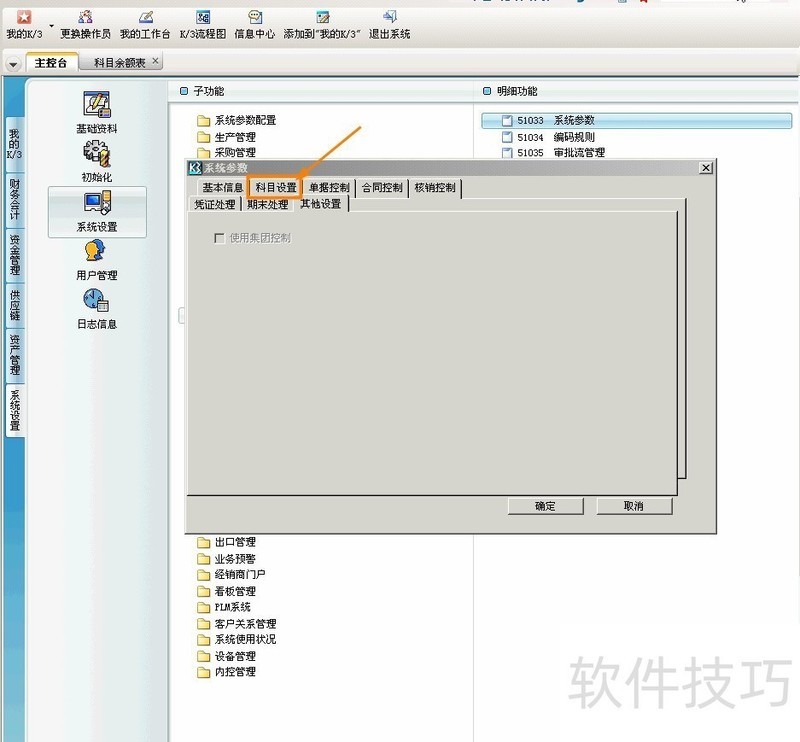Screen dimensions: 800x742
Task: Switch to the 科目余额表 tab
Action: [119, 63]
